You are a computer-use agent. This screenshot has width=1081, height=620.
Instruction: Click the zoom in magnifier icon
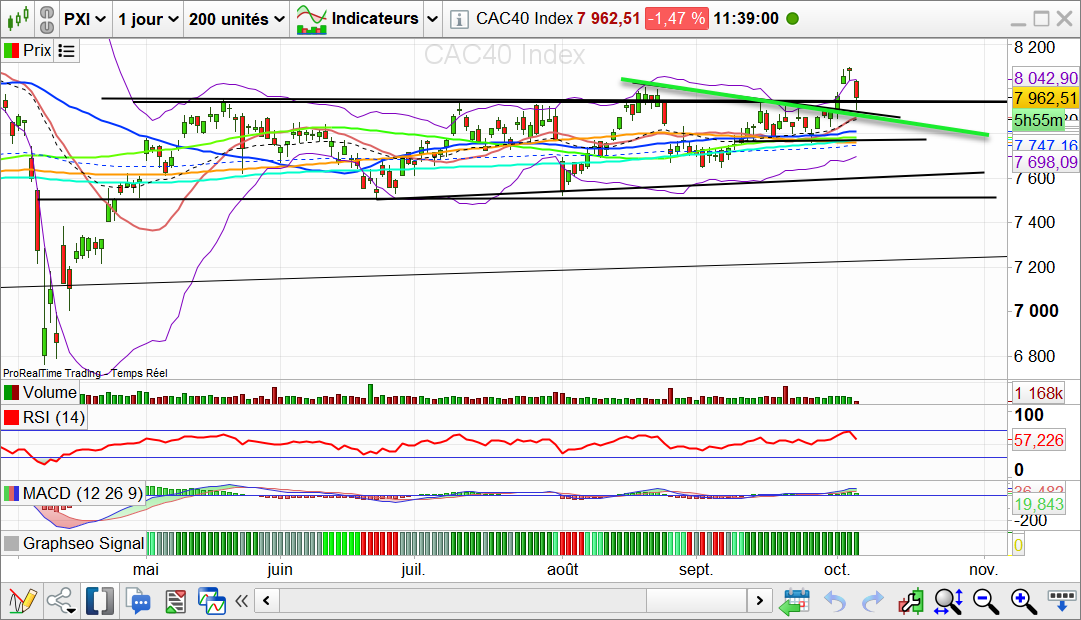click(1023, 601)
